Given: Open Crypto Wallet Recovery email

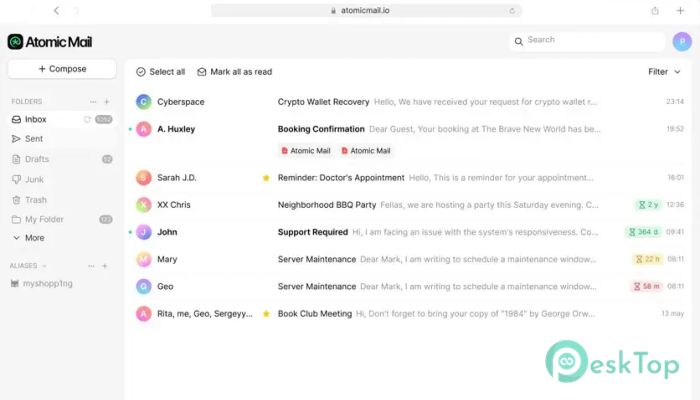Looking at the screenshot, I should (x=409, y=102).
